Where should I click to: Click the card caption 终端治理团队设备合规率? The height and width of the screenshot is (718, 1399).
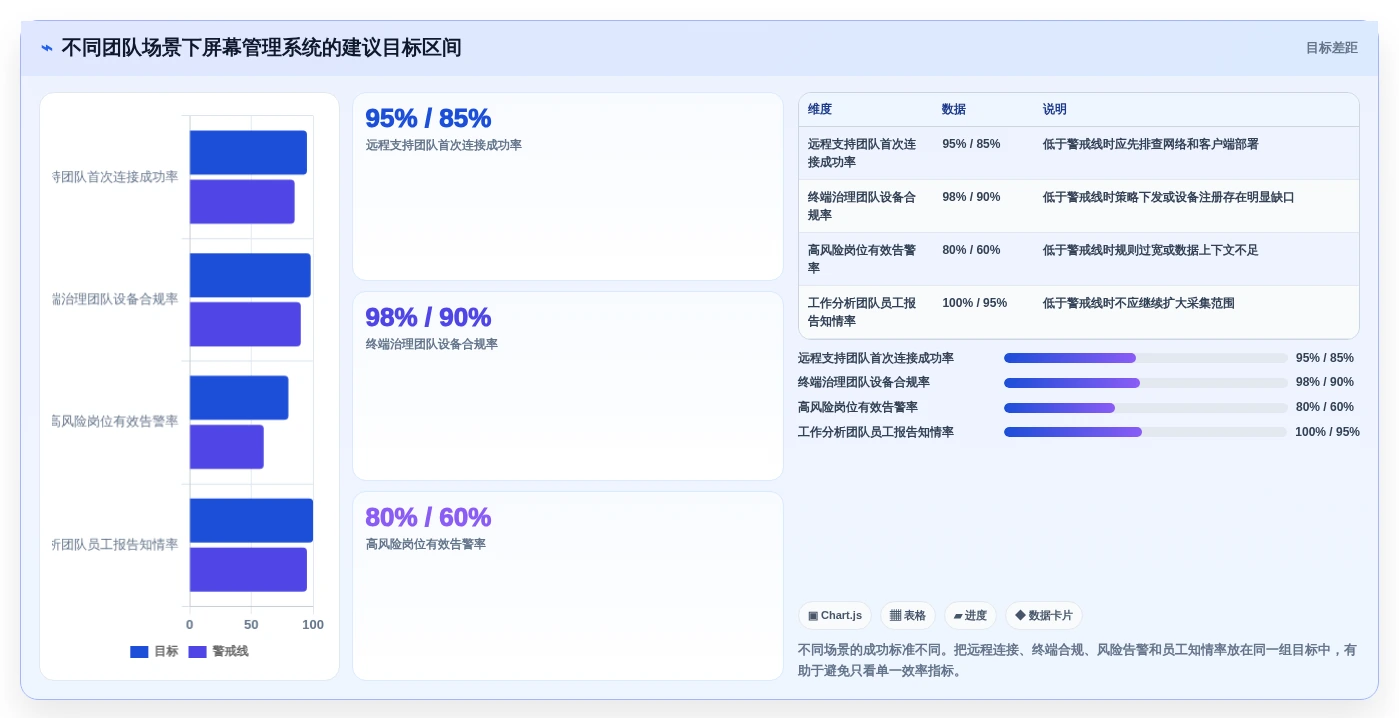[431, 344]
